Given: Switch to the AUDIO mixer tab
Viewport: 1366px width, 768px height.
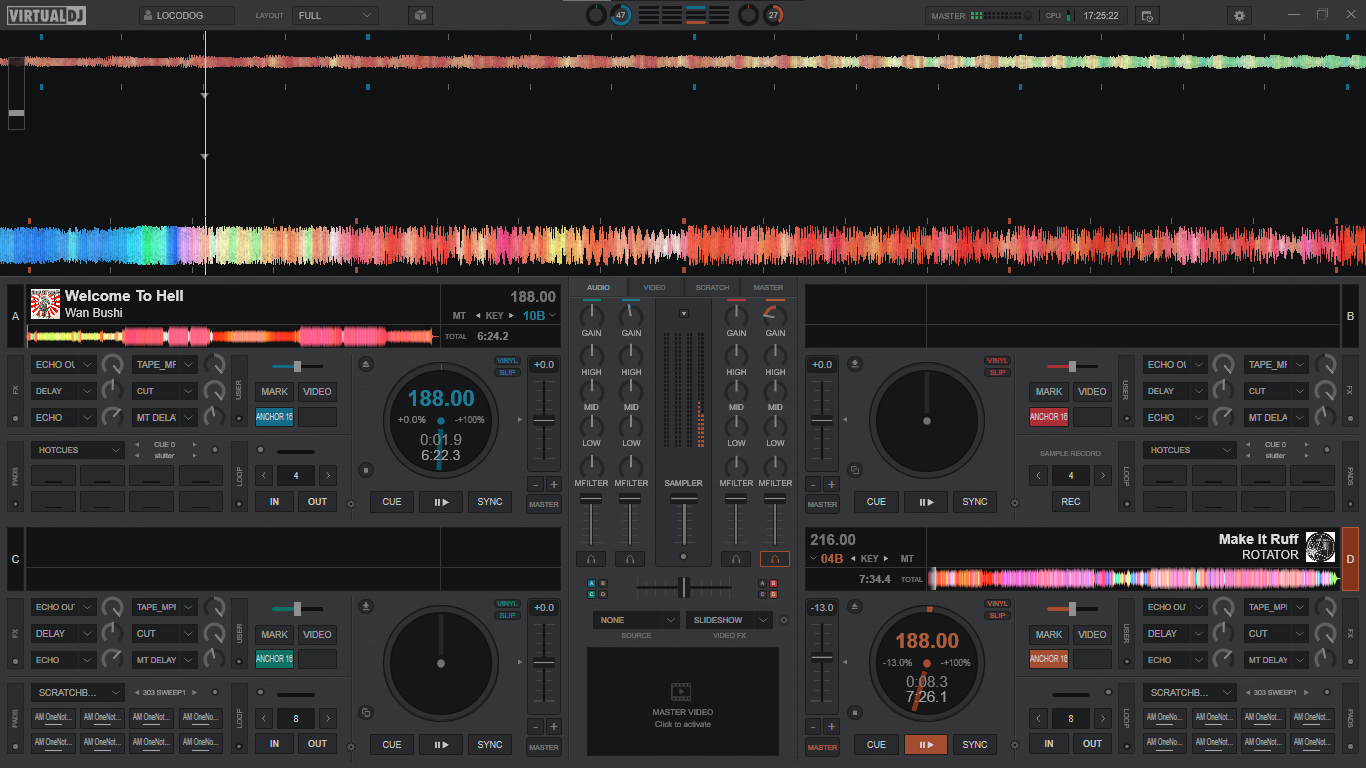Looking at the screenshot, I should (x=598, y=288).
